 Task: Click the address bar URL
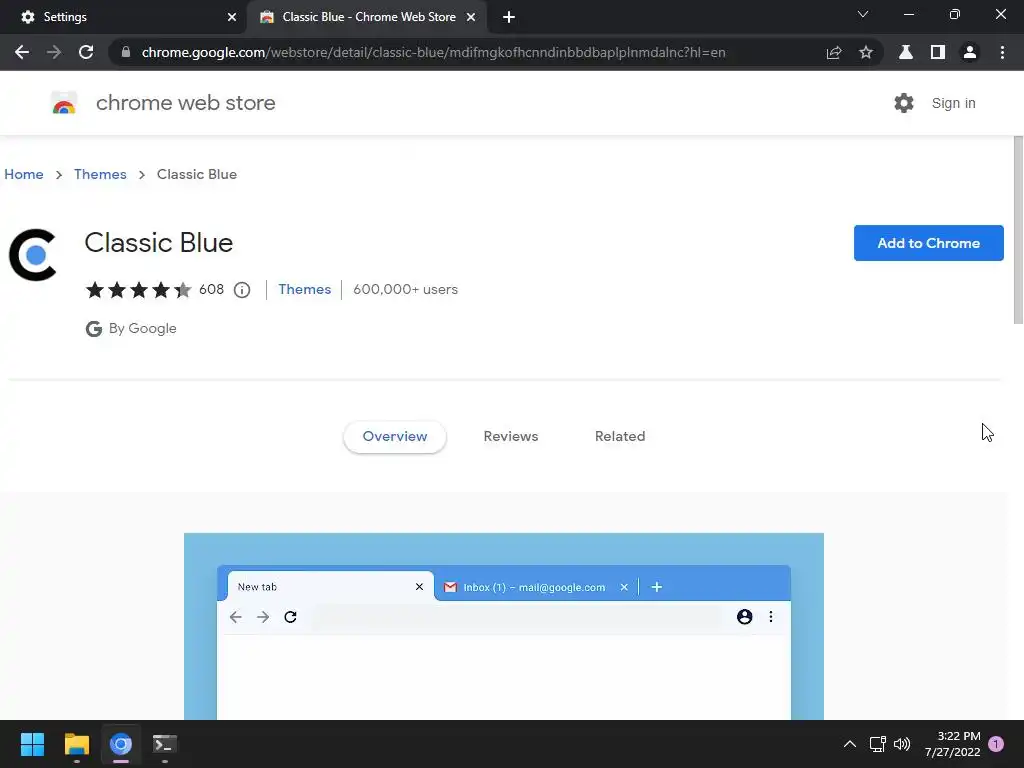click(x=433, y=52)
